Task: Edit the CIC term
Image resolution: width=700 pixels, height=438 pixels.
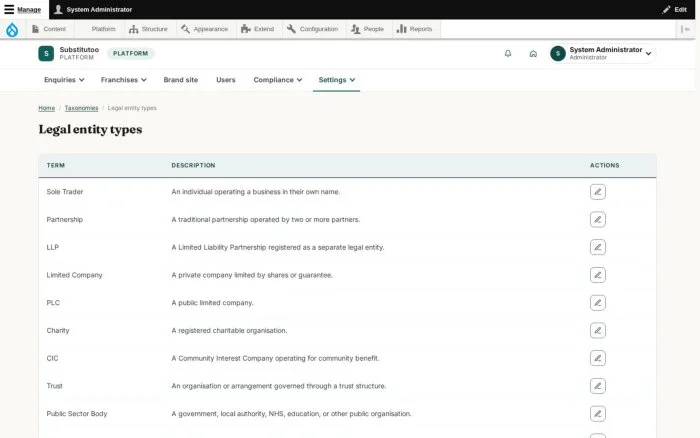Action: 597,358
